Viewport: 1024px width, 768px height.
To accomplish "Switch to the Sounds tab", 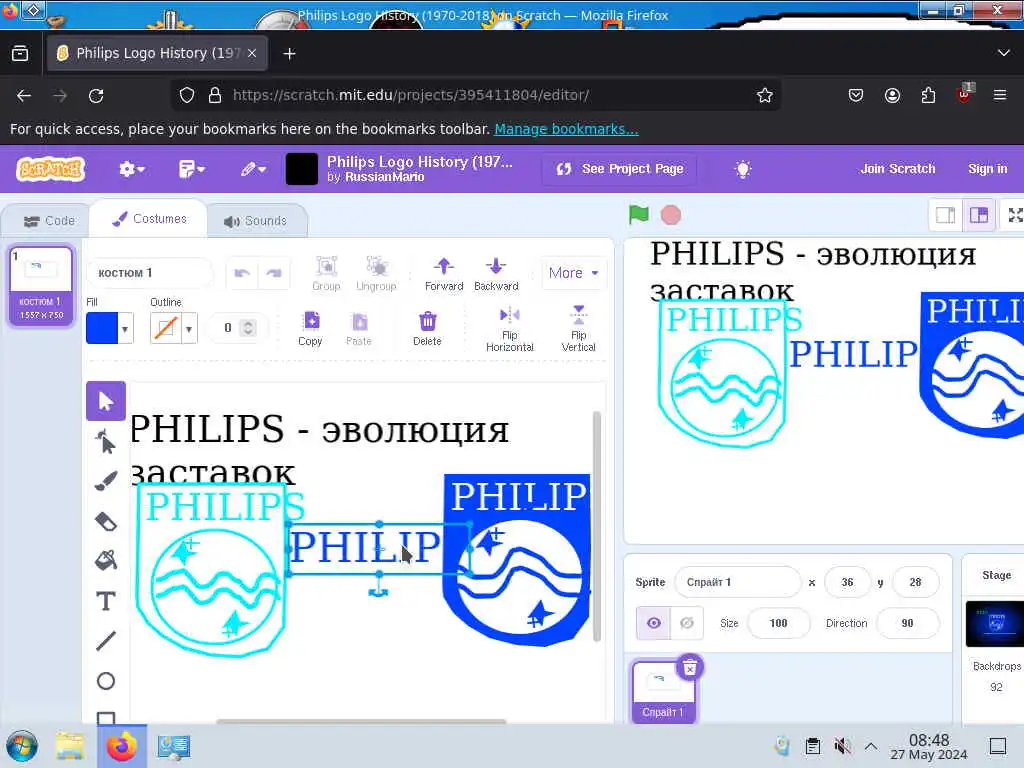I will click(256, 221).
